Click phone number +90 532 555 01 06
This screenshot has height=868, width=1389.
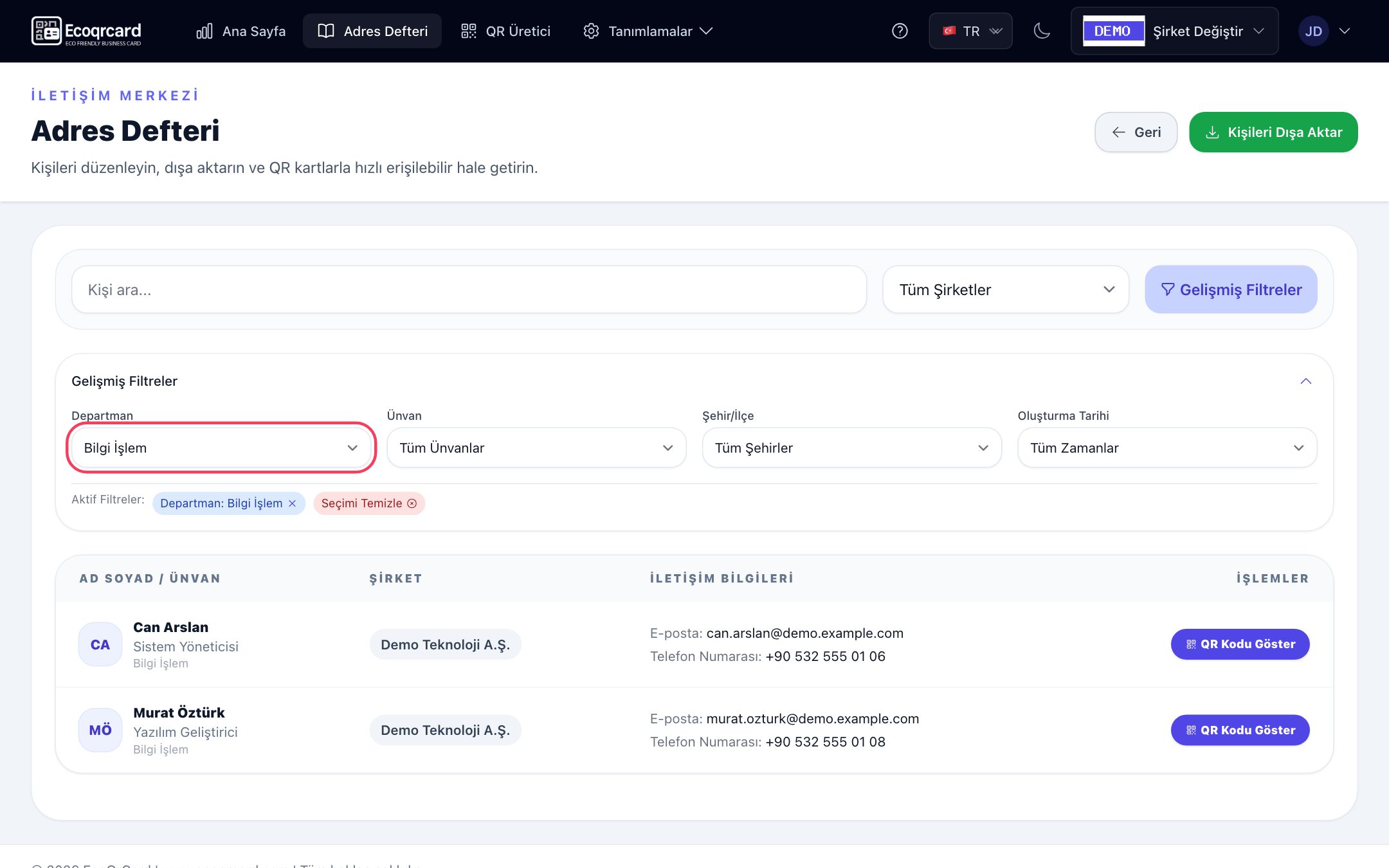[x=826, y=656]
